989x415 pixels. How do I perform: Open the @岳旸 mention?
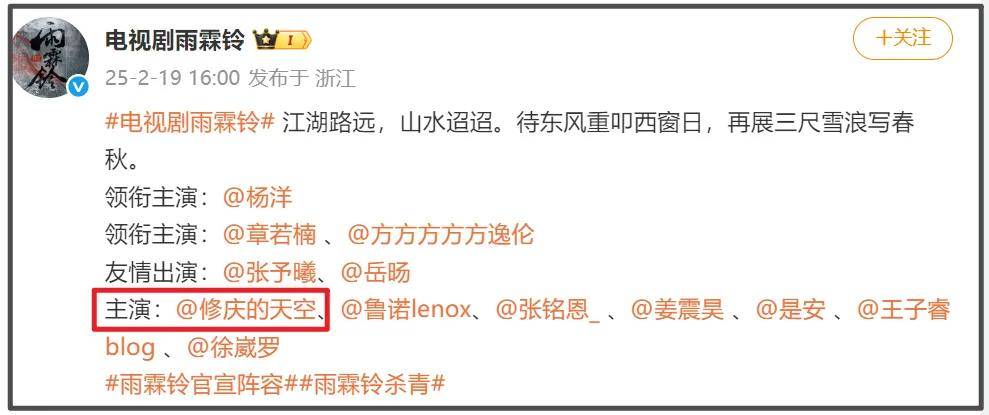click(x=375, y=272)
